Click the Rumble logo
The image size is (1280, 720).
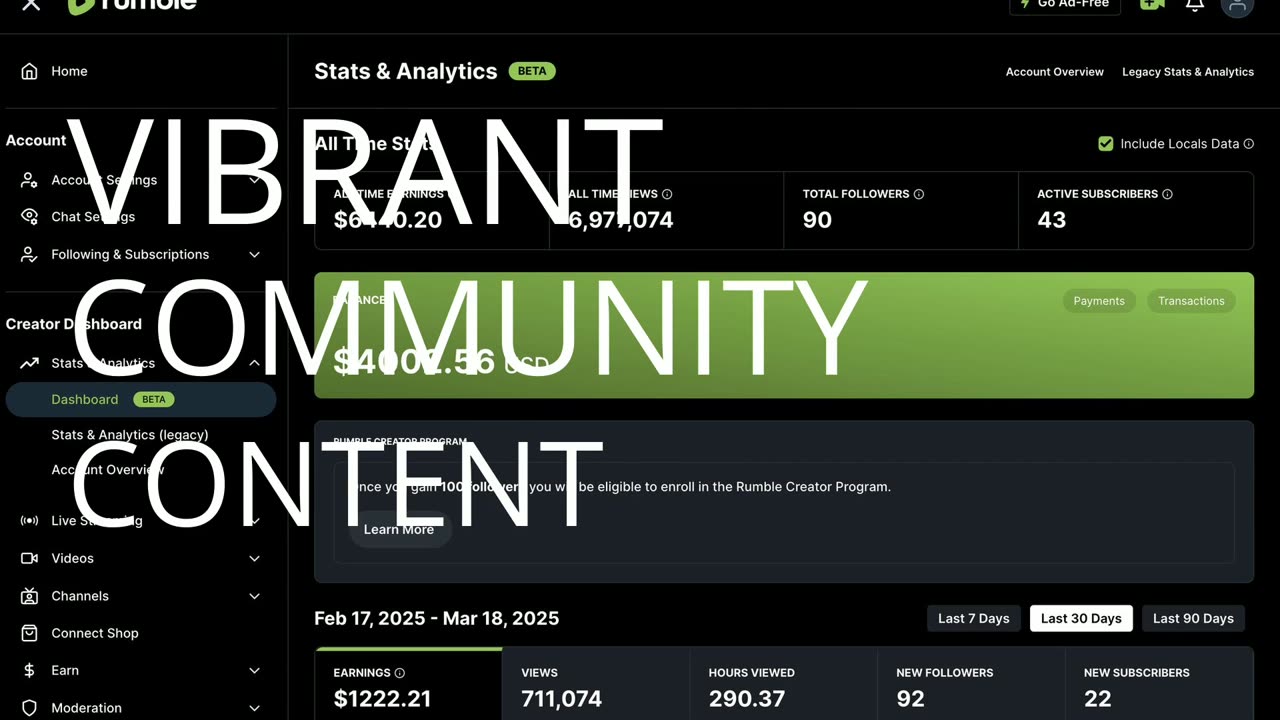click(x=132, y=6)
